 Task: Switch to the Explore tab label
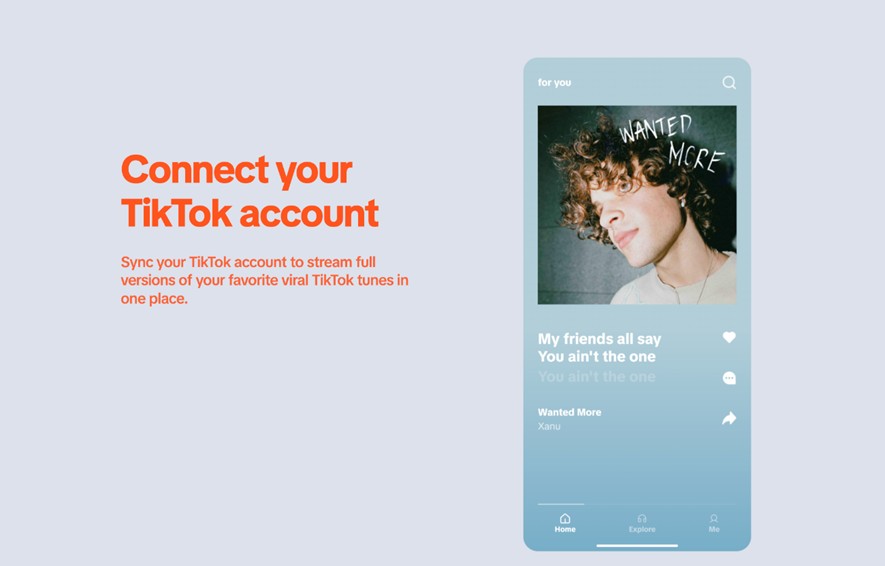pos(642,529)
